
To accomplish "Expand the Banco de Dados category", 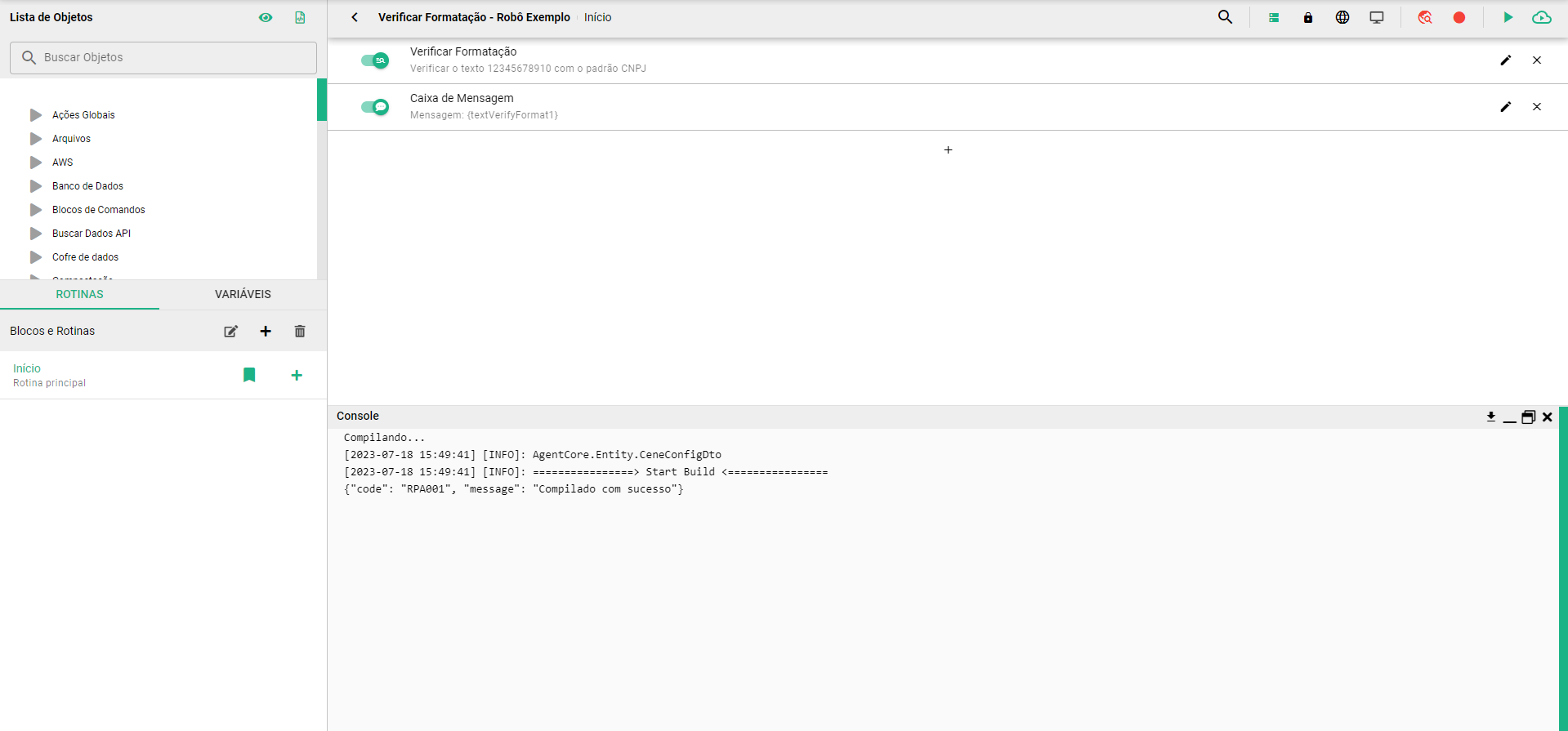I will pos(36,186).
